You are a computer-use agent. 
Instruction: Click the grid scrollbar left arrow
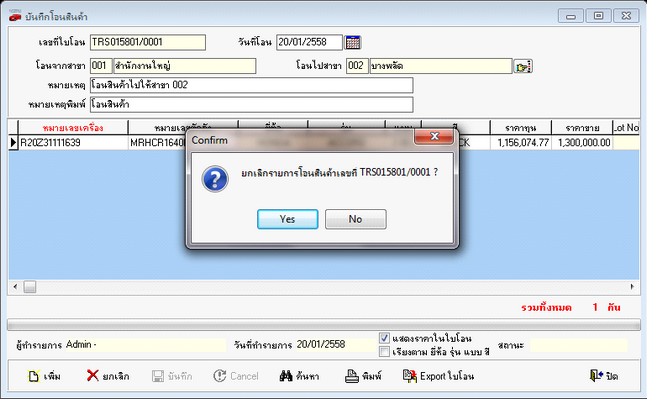pyautogui.click(x=15, y=286)
